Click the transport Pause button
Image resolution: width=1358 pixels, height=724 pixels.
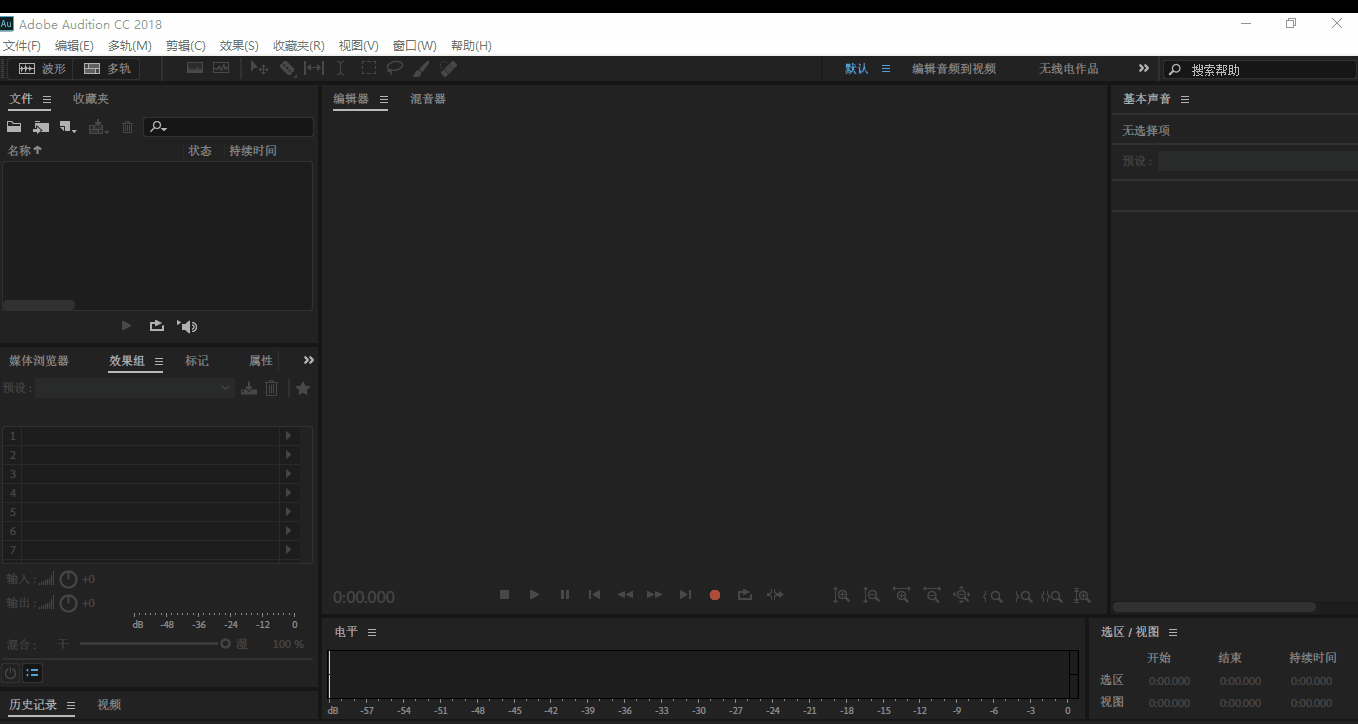(x=565, y=595)
